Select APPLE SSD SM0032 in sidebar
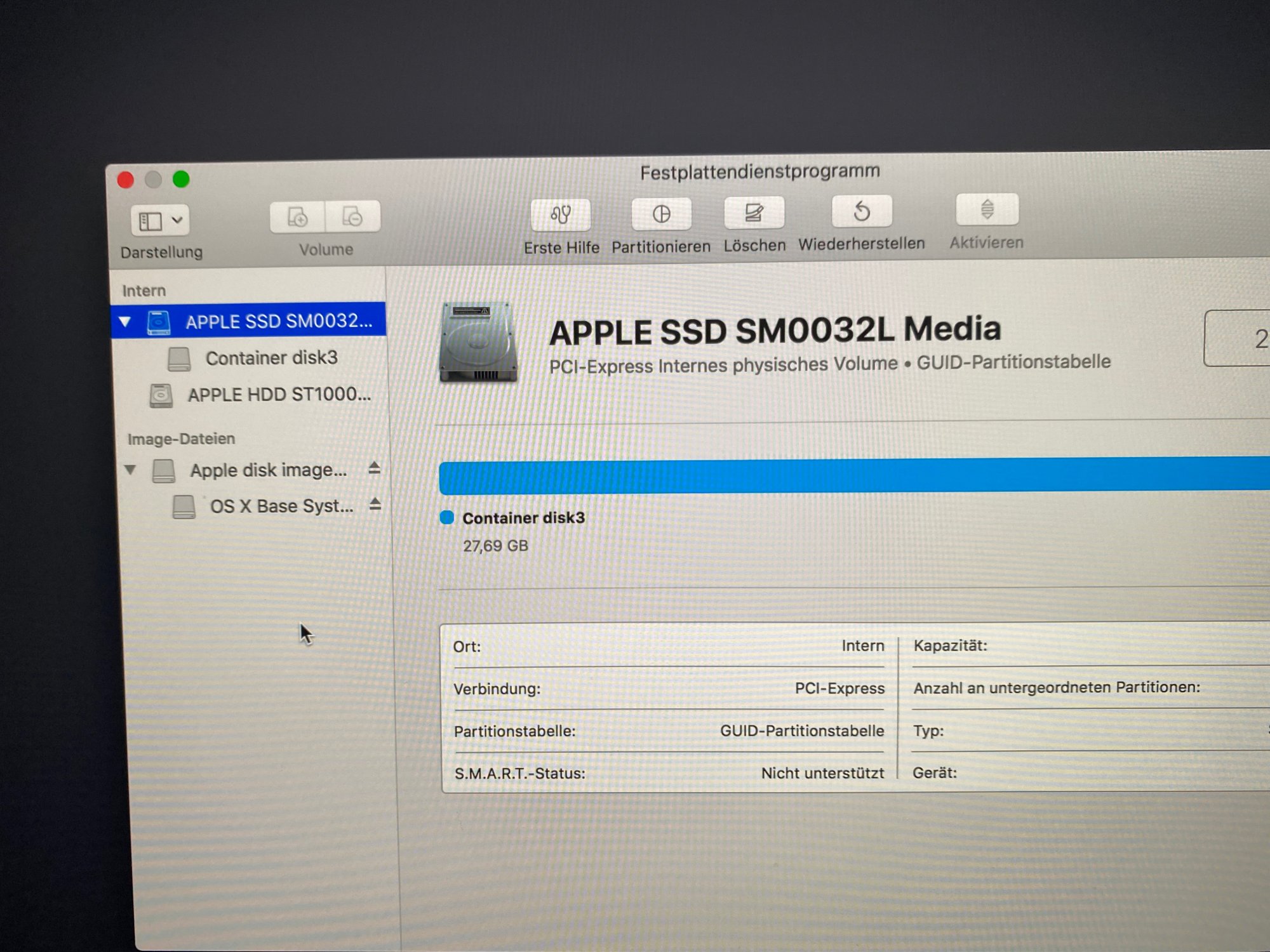The image size is (1270, 952). [248, 321]
